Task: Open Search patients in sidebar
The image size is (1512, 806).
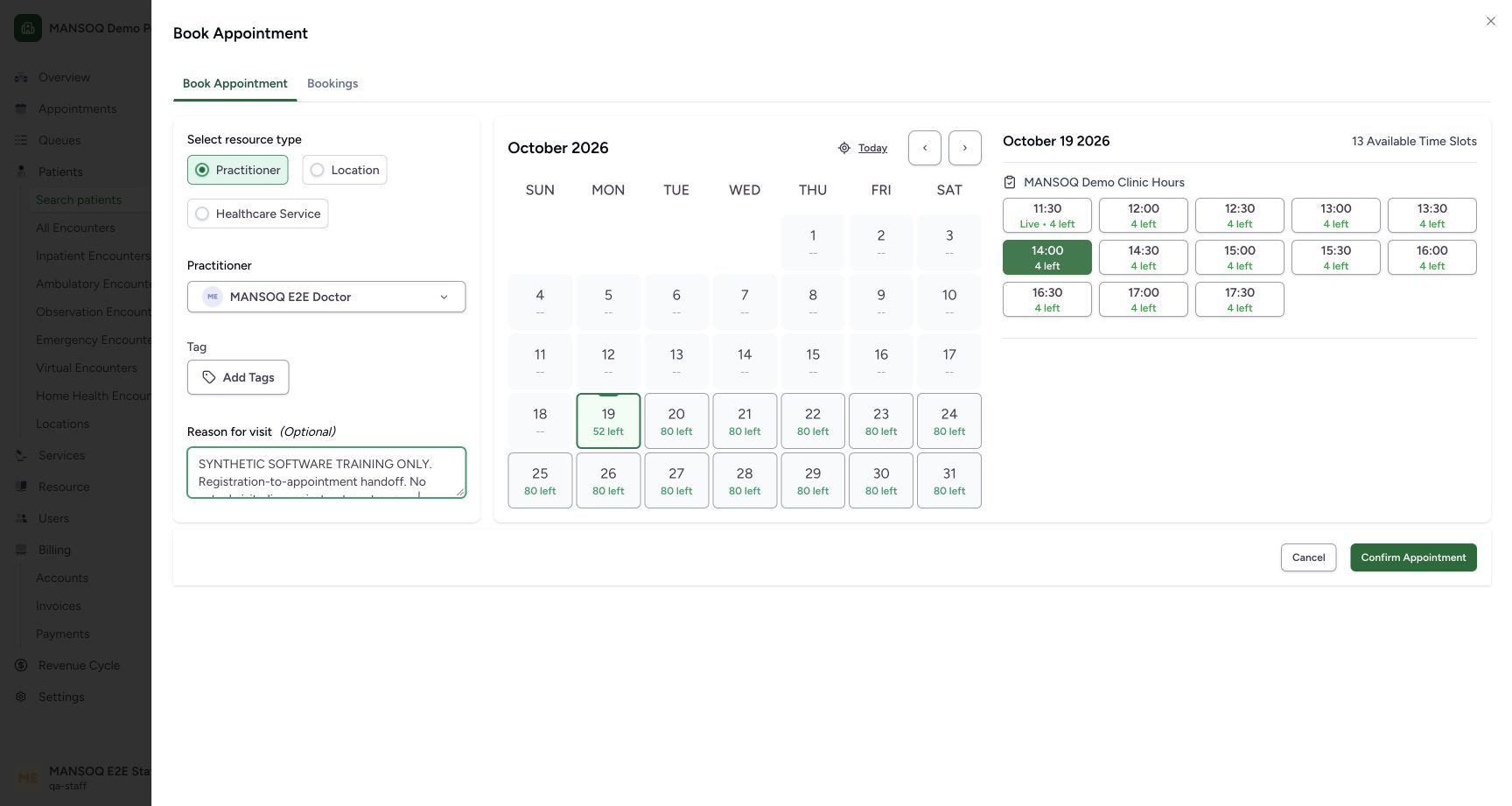Action: [79, 200]
